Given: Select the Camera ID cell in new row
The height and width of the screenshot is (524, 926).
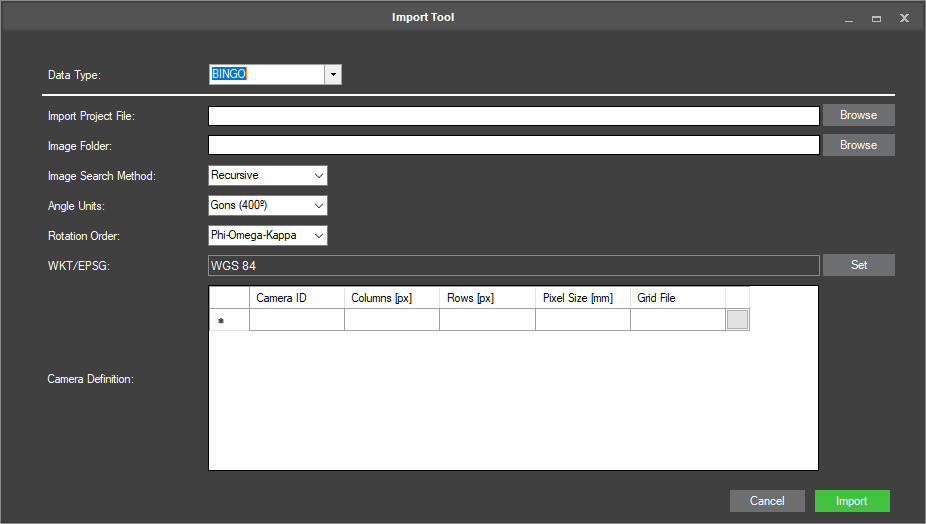Looking at the screenshot, I should click(297, 320).
